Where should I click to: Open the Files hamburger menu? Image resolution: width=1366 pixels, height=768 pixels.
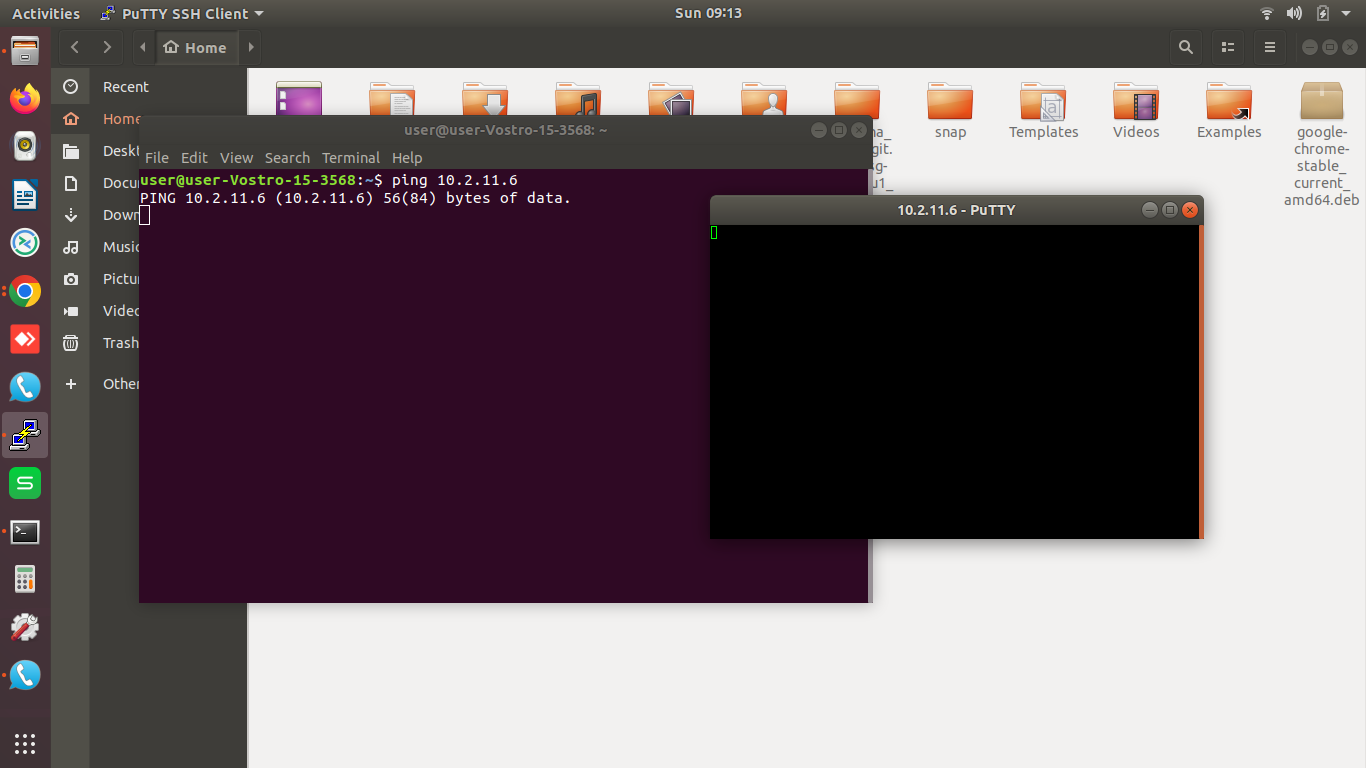(1270, 47)
